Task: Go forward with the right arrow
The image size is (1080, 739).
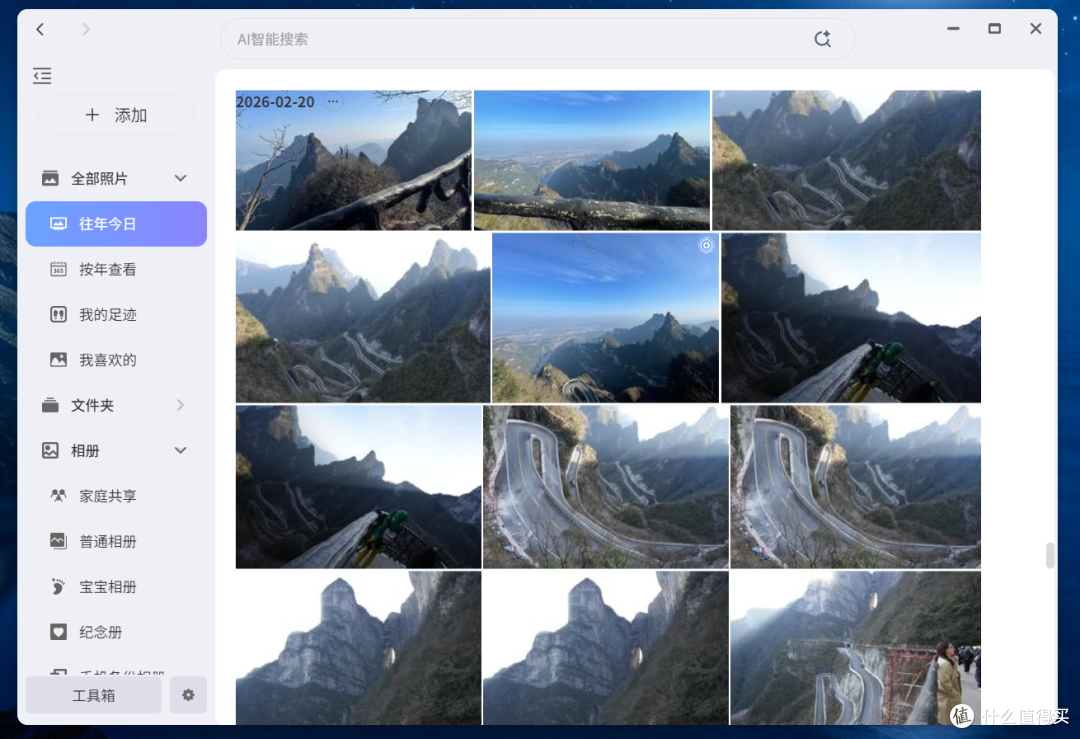Action: point(85,29)
